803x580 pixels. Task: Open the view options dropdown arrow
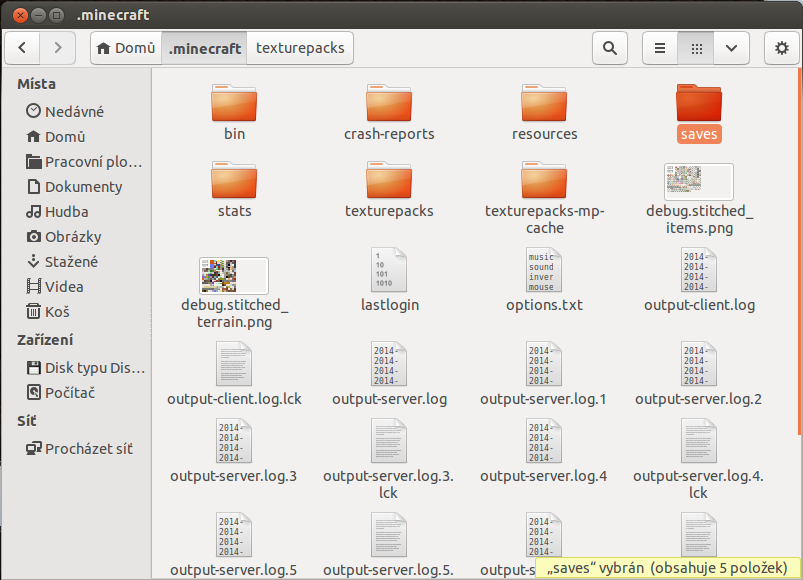(731, 48)
